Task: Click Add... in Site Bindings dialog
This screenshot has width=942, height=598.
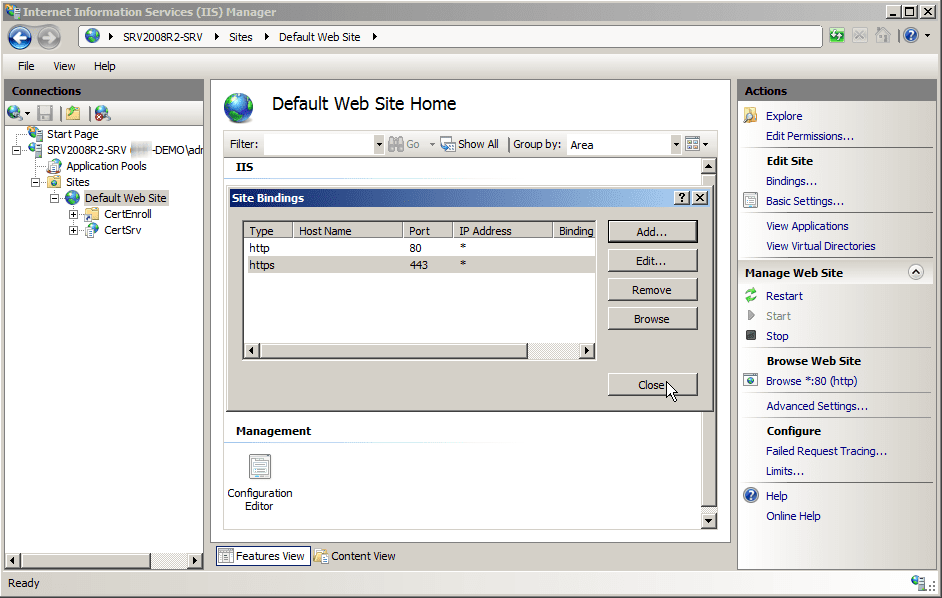Action: click(652, 231)
